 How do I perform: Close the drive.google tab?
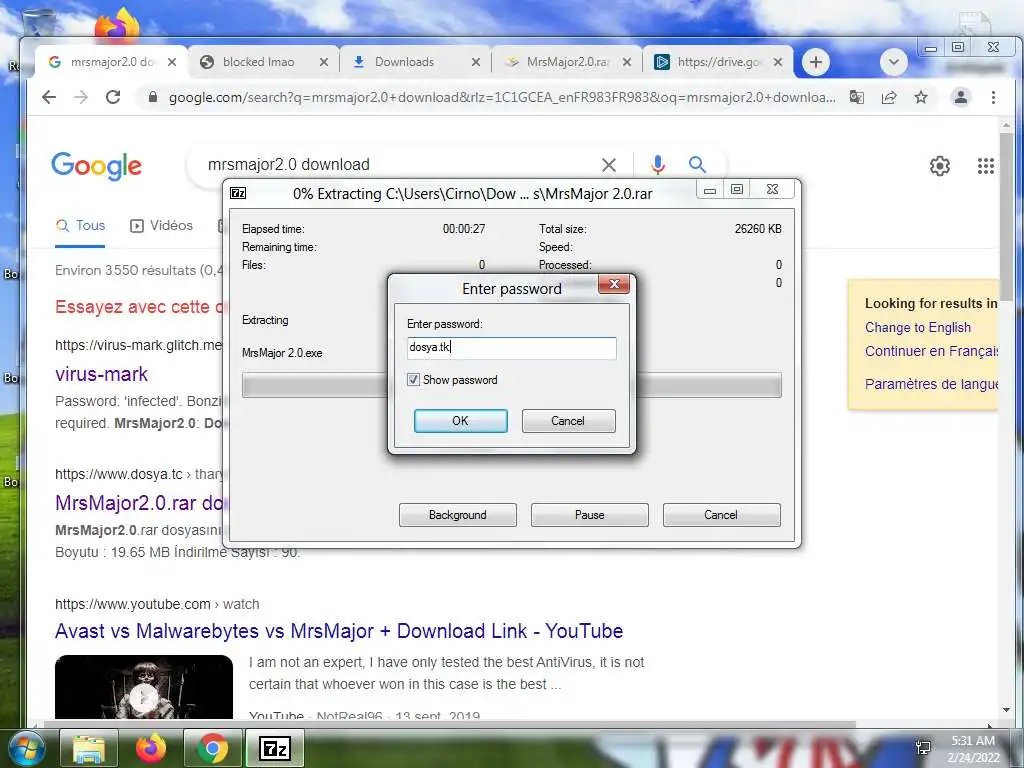778,62
